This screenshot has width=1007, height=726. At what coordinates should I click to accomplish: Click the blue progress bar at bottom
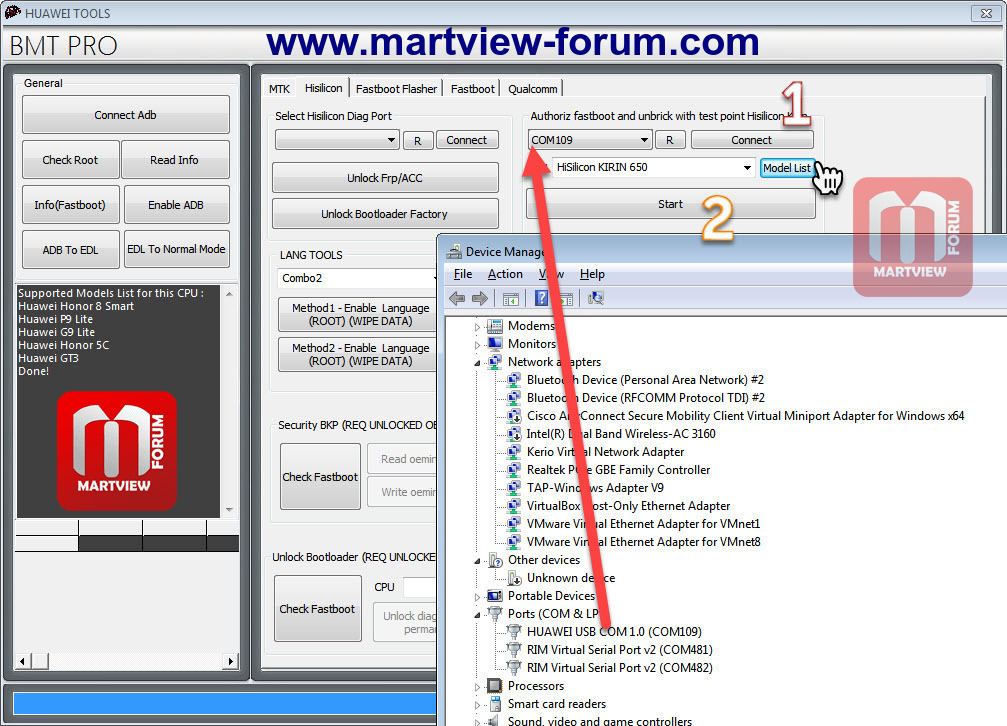coord(224,704)
